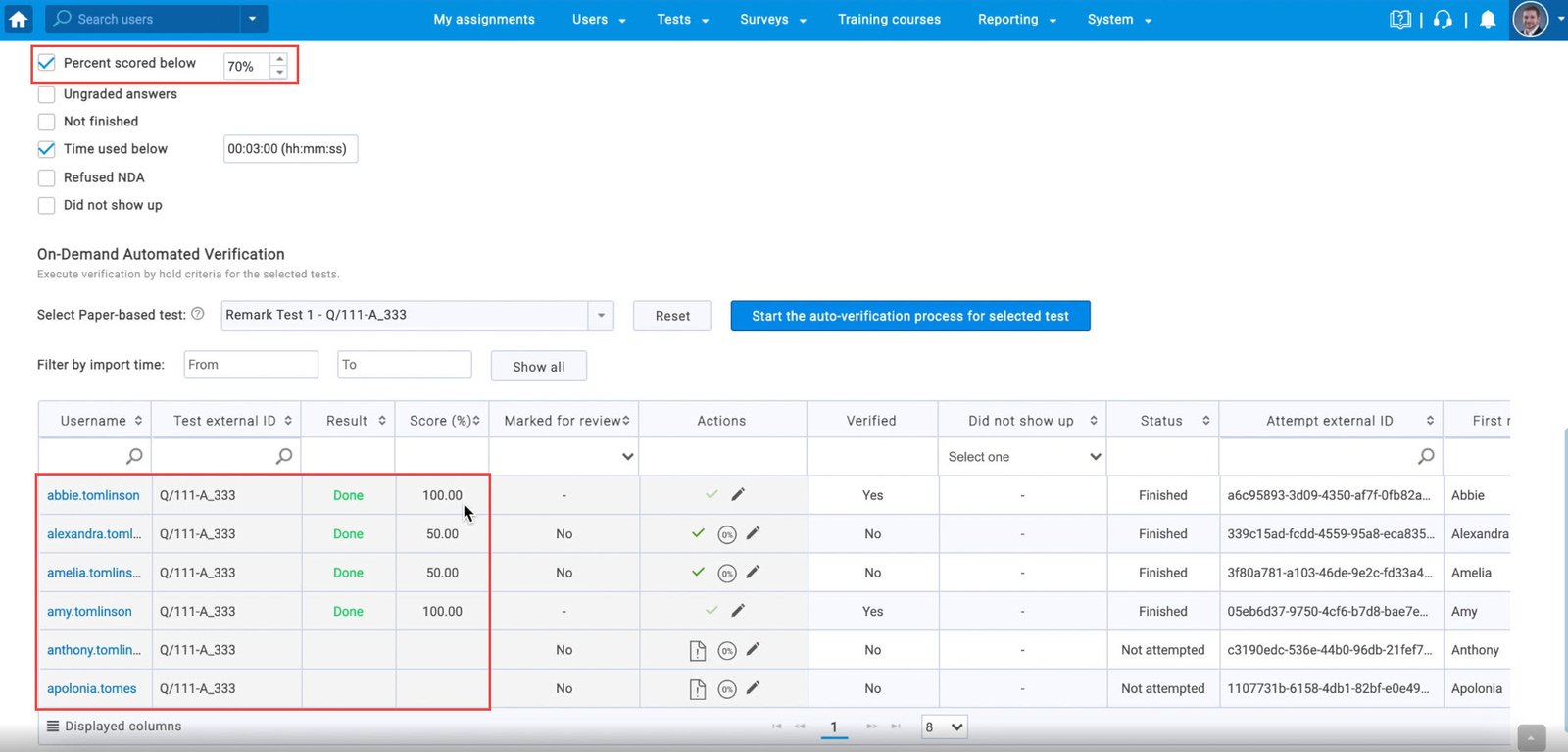This screenshot has height=752, width=1568.
Task: Click Start the auto-verification process button
Action: pyautogui.click(x=909, y=316)
